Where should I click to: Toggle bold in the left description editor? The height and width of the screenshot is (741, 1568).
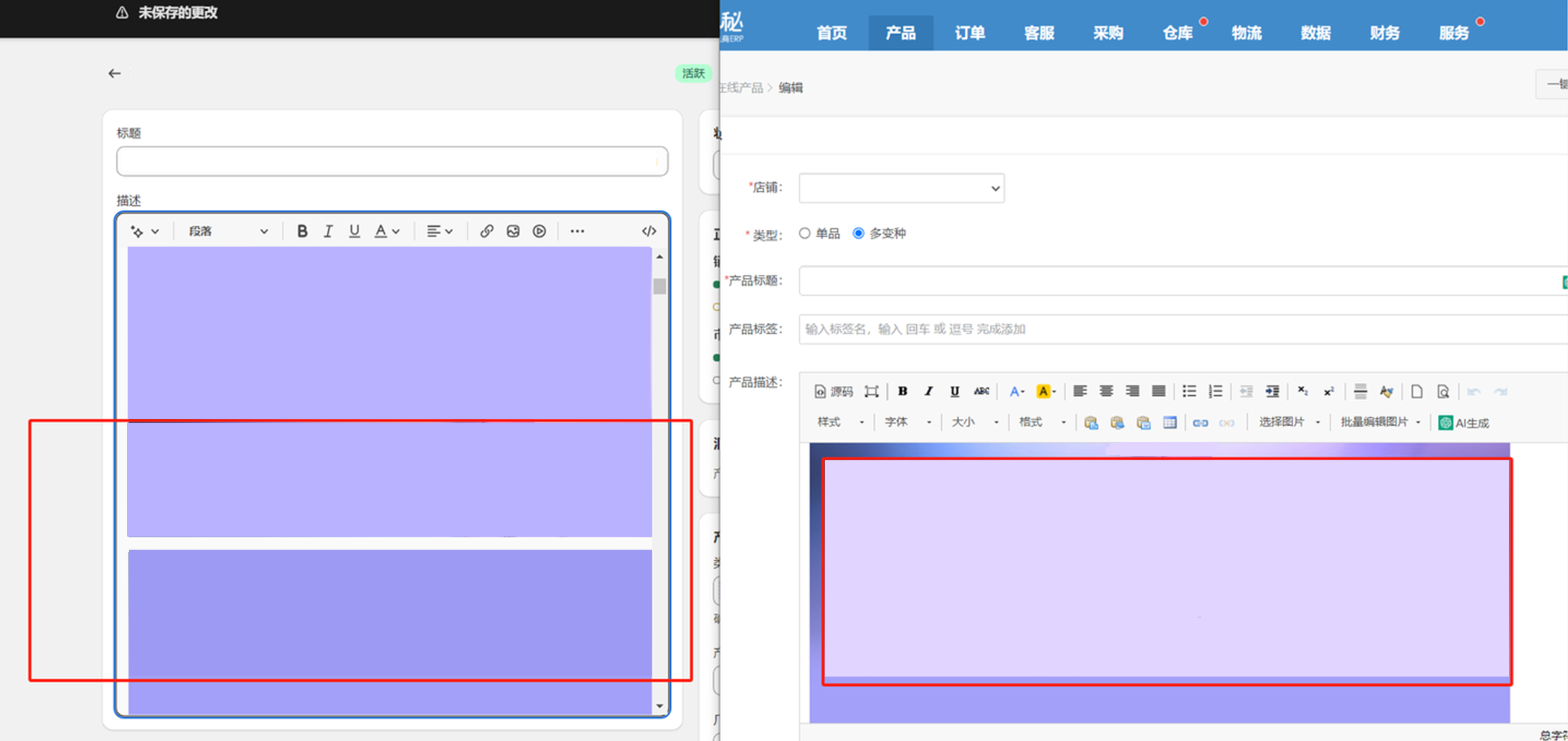point(302,231)
